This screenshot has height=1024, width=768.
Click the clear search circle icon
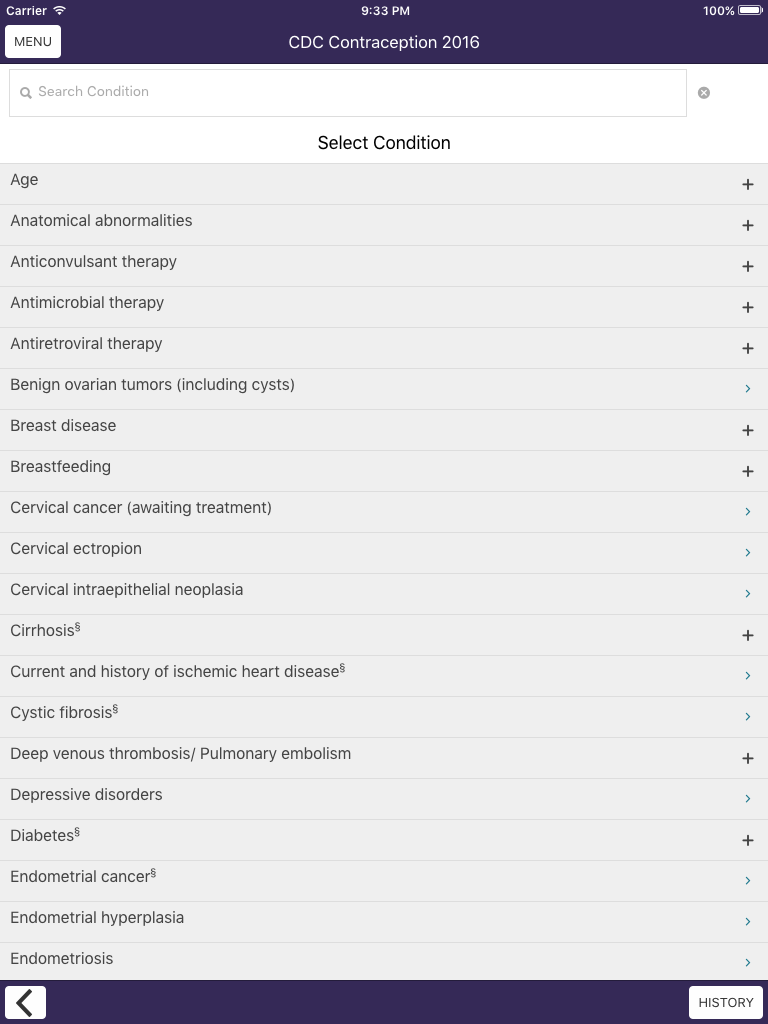[x=704, y=92]
